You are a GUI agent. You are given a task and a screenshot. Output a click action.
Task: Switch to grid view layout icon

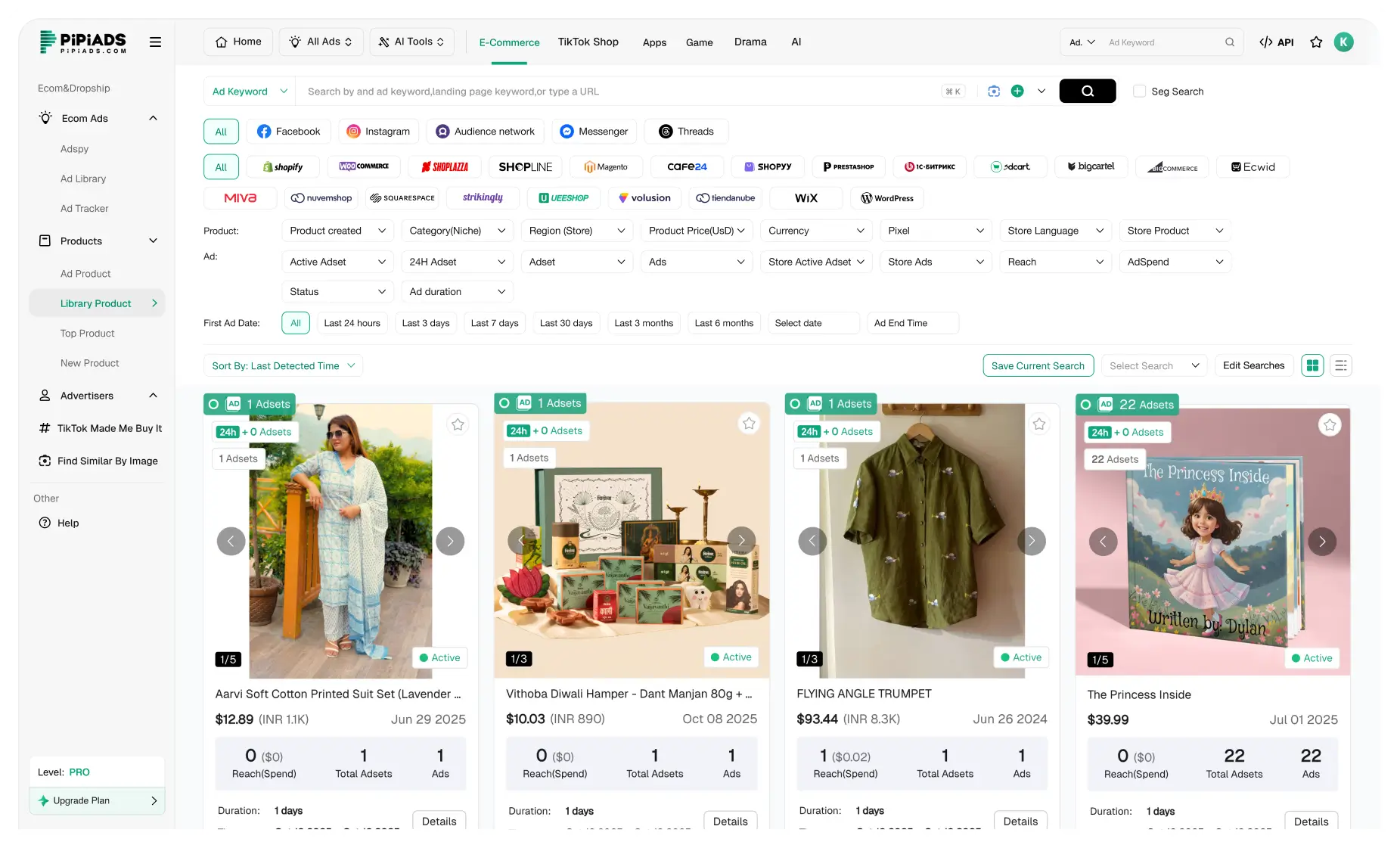pos(1312,366)
